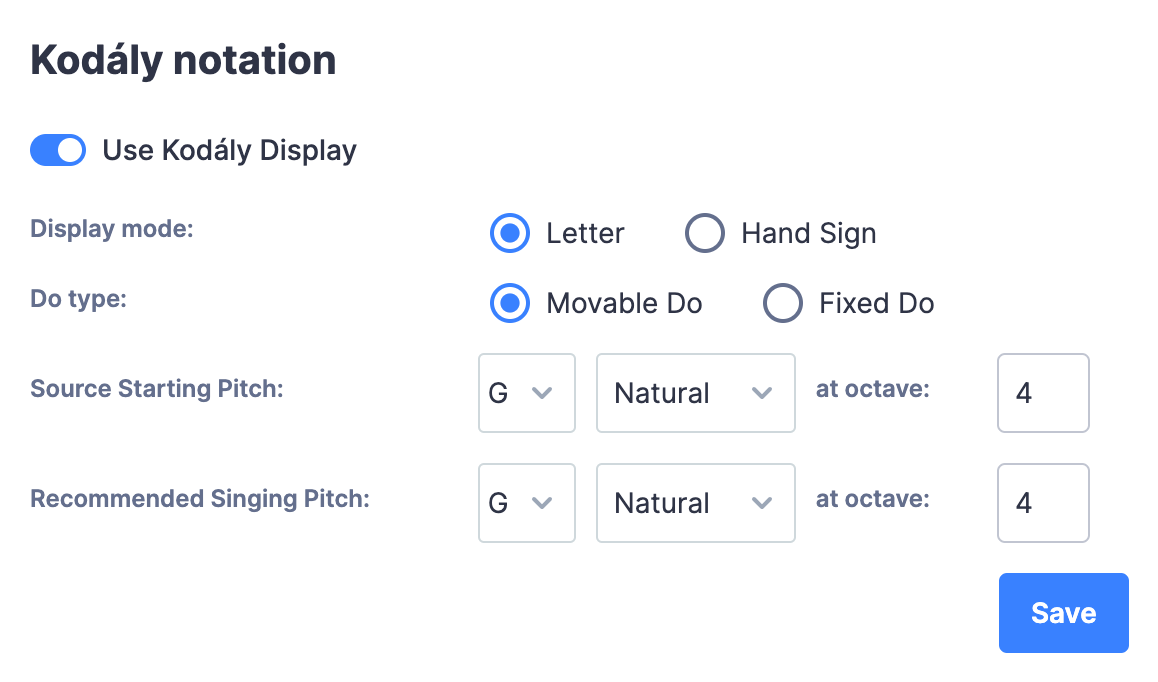This screenshot has height=682, width=1158.
Task: Click chevron arrow beside Recommended Singing Pitch G
Action: pos(542,503)
